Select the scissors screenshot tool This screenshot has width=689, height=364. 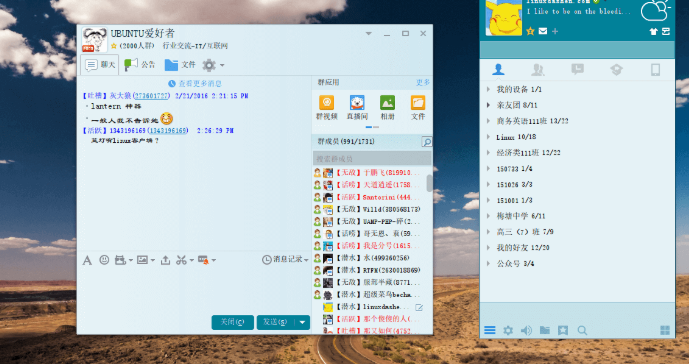point(181,260)
